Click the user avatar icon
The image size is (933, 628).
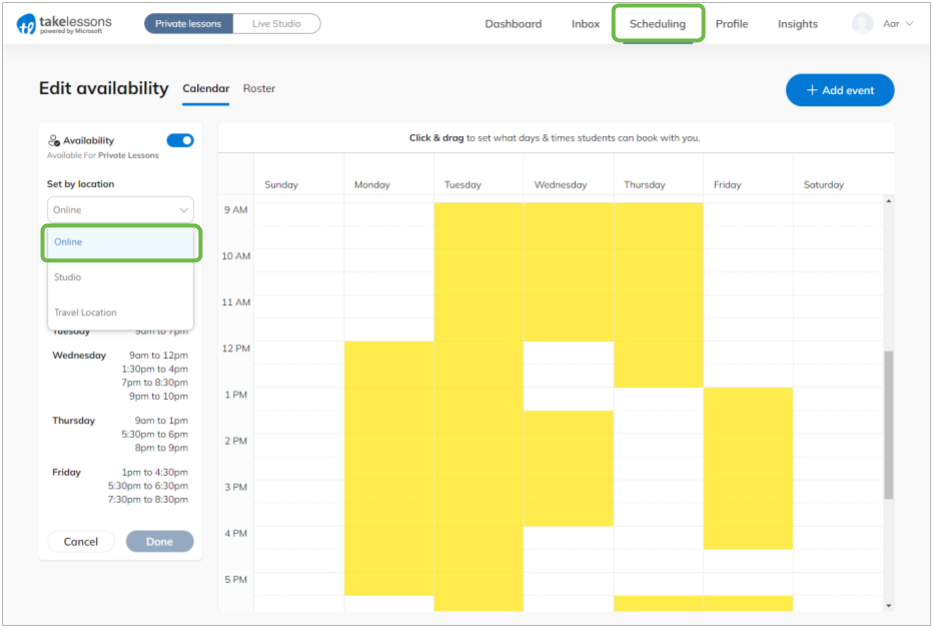(862, 24)
